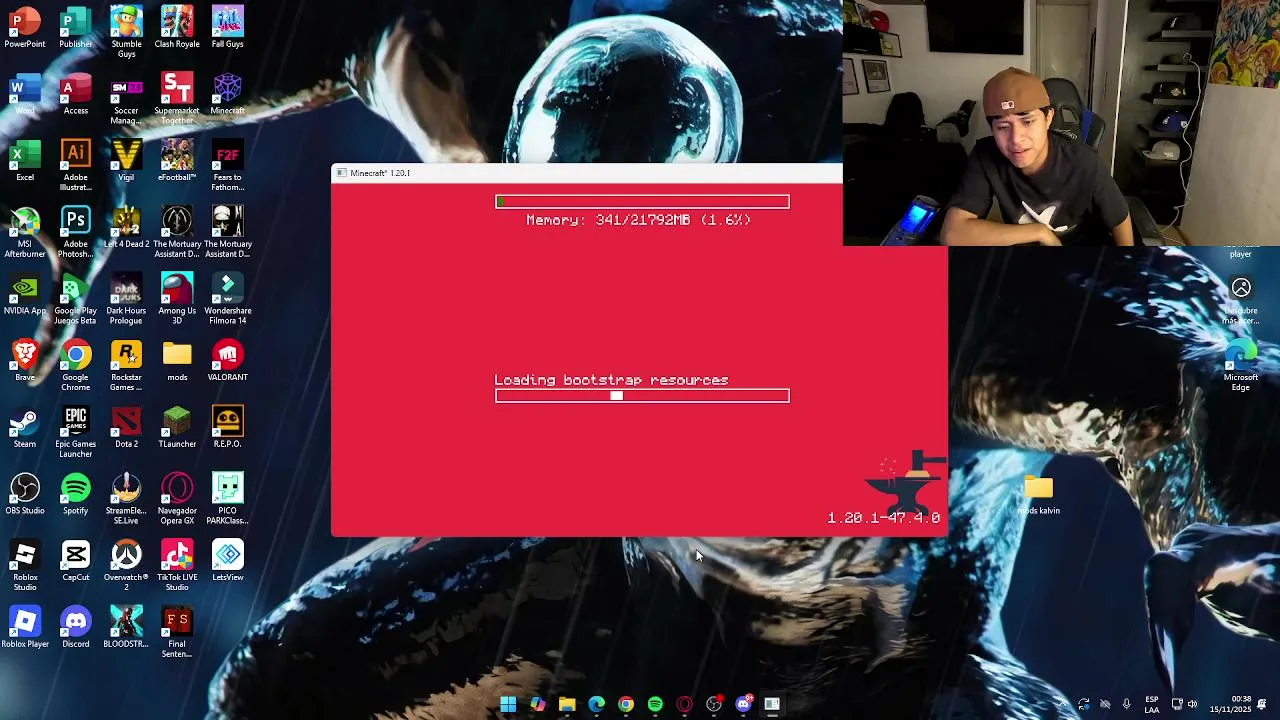Select TikTok LIVE Studio desktop icon
Screen dimensions: 1280x720
click(x=177, y=565)
